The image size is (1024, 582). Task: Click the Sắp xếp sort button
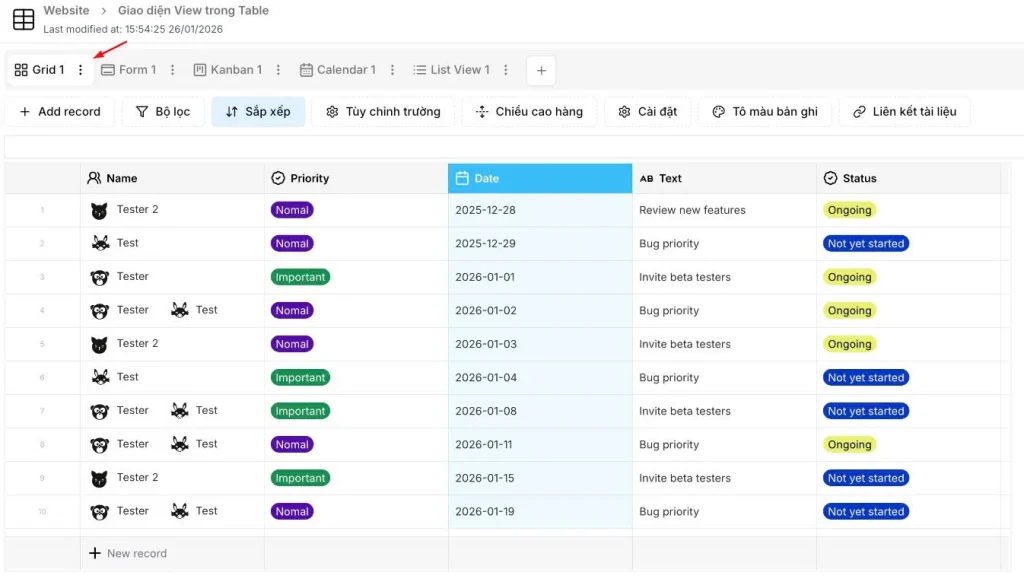258,112
